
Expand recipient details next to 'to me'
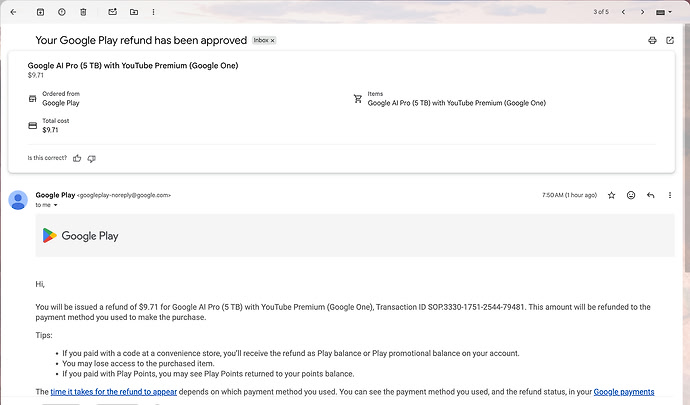click(55, 205)
